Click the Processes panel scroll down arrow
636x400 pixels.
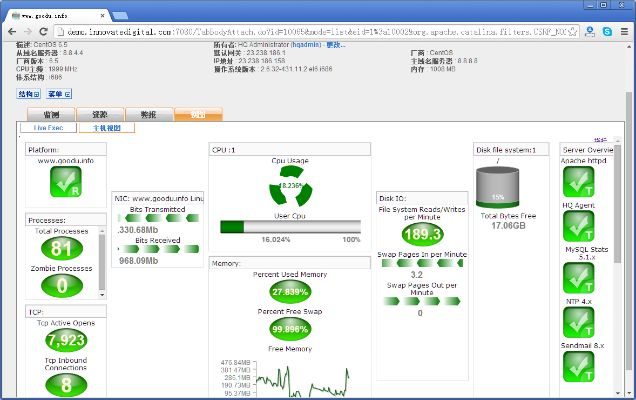pyautogui.click(x=102, y=295)
